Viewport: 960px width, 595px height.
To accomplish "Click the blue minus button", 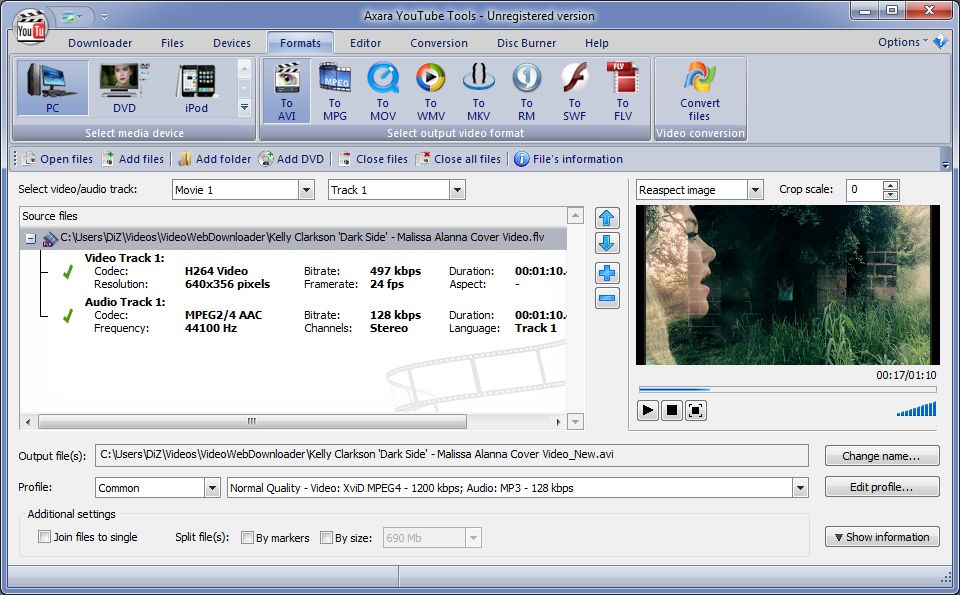I will coord(607,298).
